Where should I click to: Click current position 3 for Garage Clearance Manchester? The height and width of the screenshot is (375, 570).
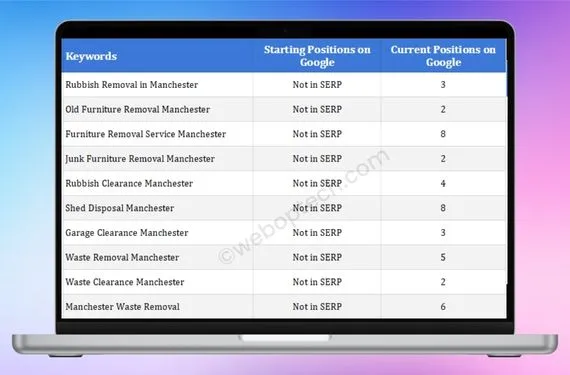(443, 233)
